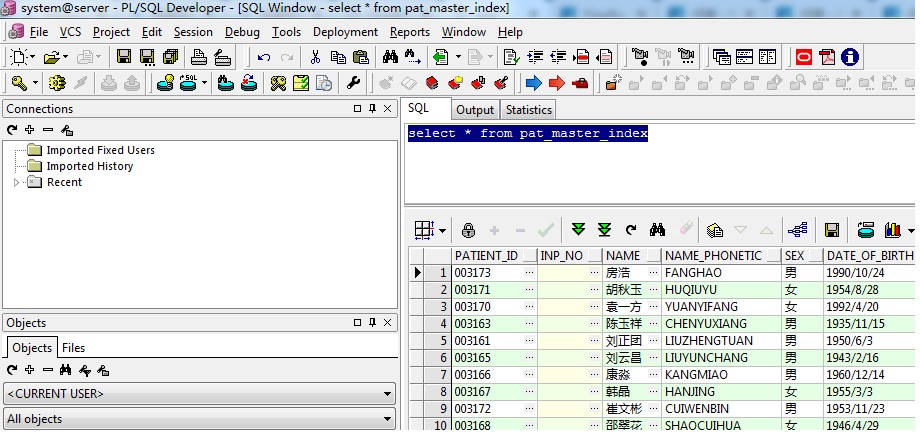Click the Execute gear icon
The width and height of the screenshot is (920, 443).
click(57, 83)
